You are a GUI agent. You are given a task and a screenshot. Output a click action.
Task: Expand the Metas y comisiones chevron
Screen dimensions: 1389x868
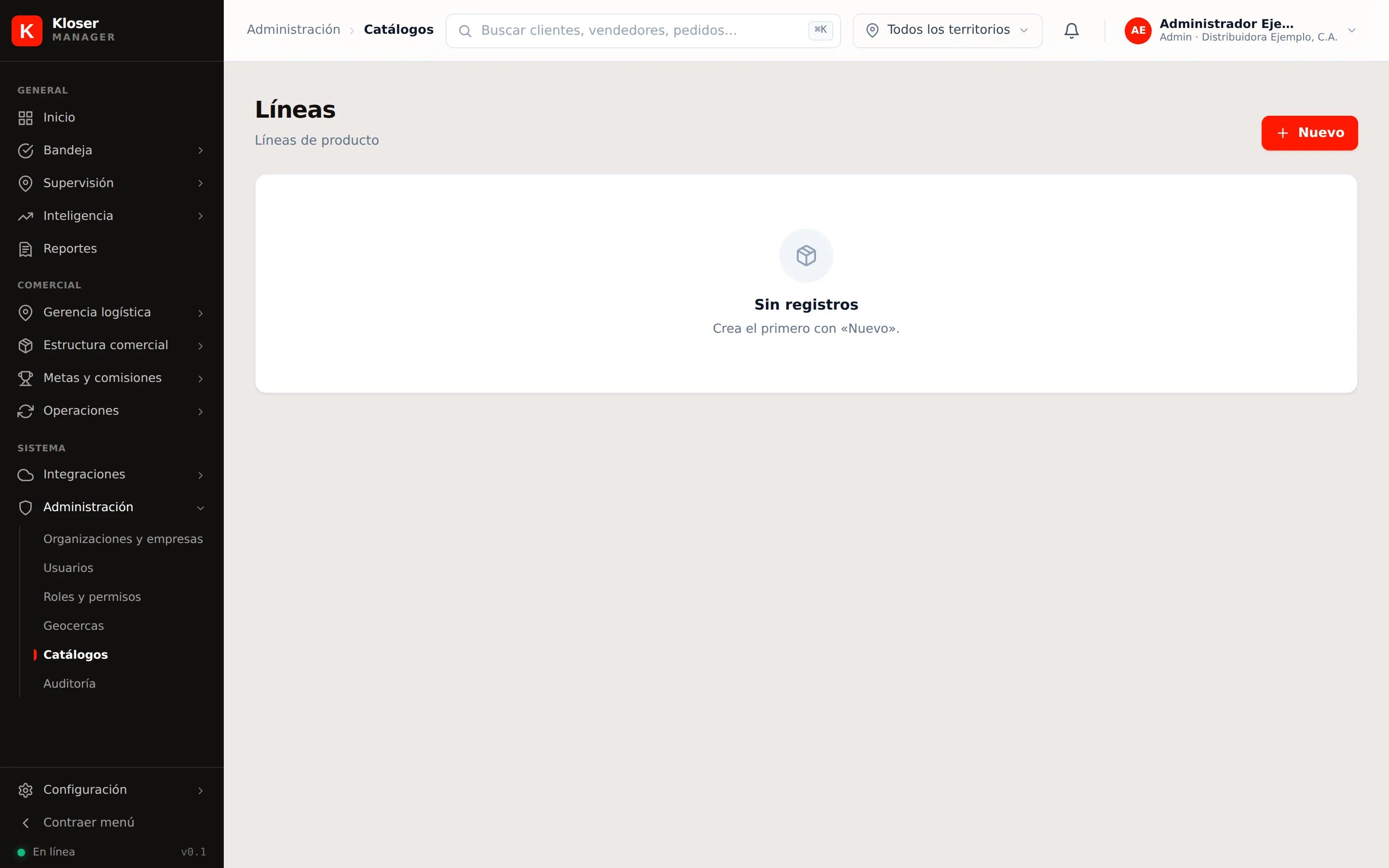click(x=200, y=379)
